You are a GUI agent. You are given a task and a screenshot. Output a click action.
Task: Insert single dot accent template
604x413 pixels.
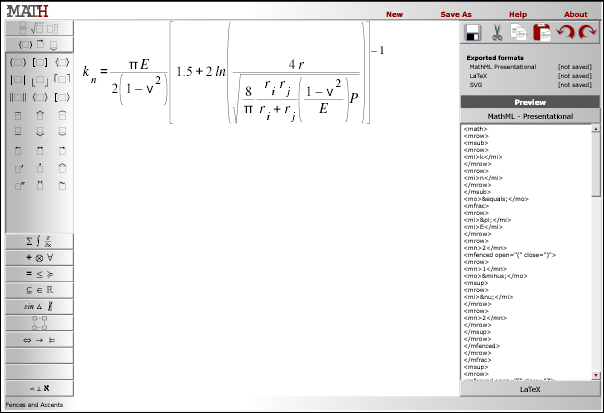tap(40, 168)
